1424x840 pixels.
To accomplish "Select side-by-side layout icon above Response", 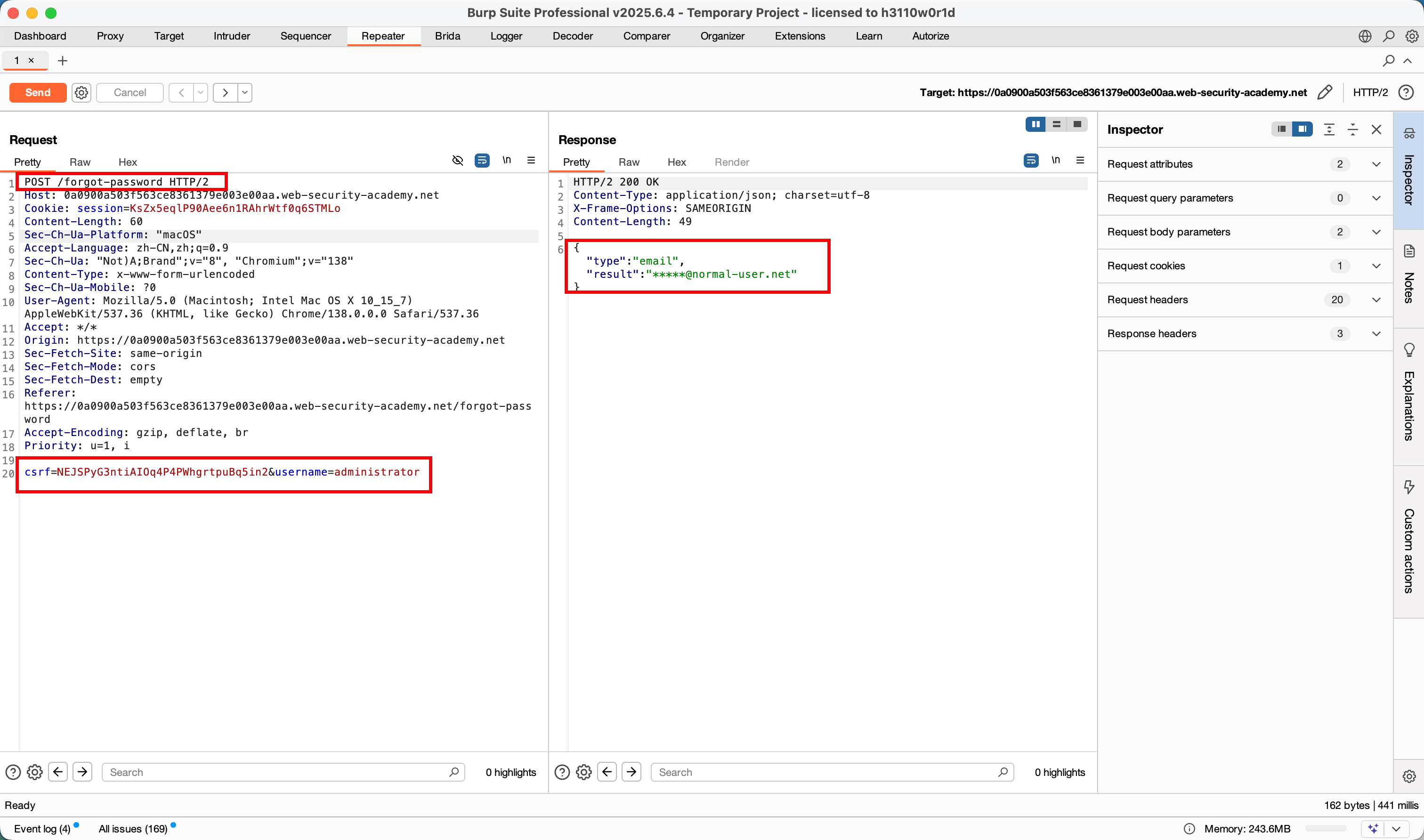I will tap(1035, 124).
